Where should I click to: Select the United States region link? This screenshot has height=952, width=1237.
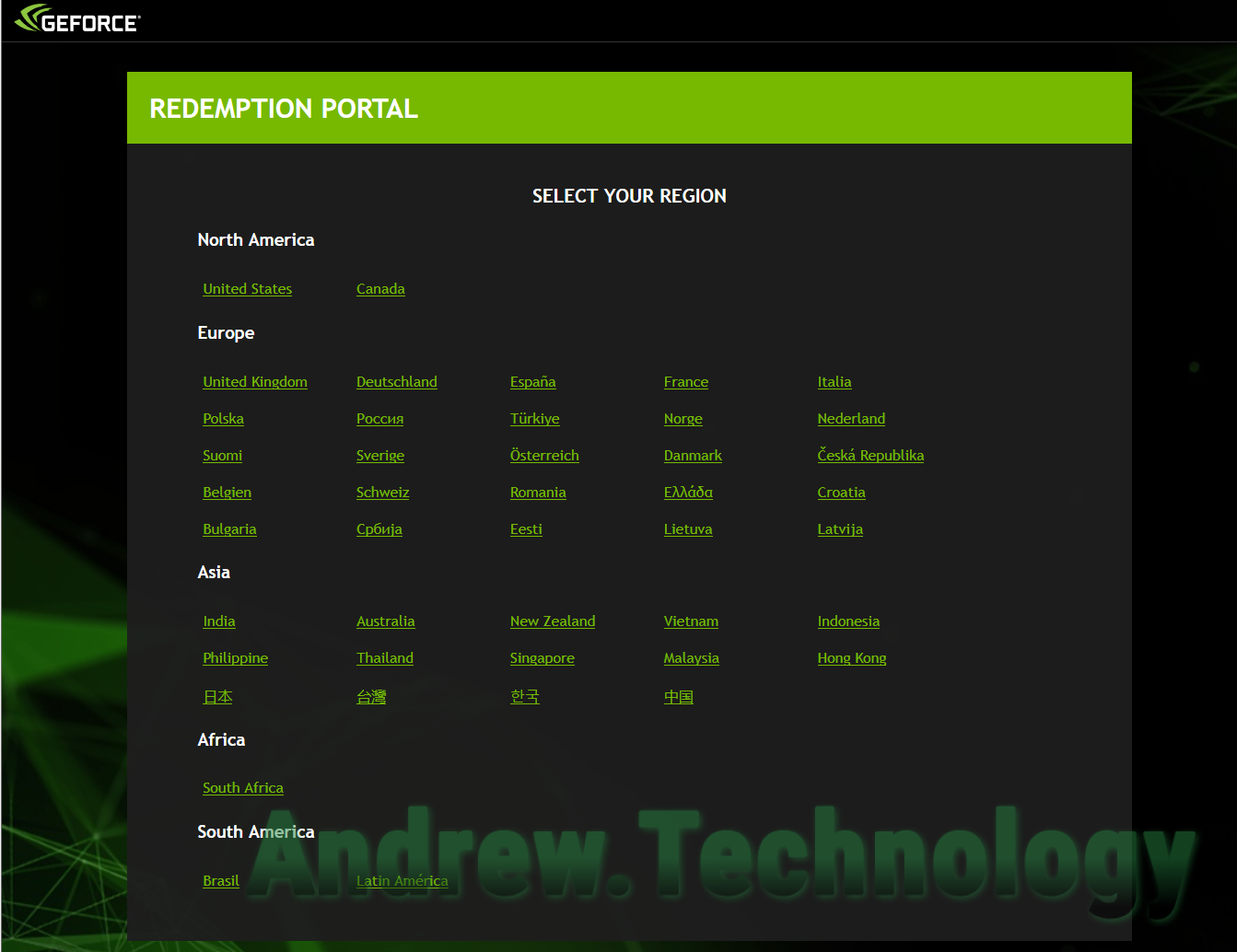247,289
